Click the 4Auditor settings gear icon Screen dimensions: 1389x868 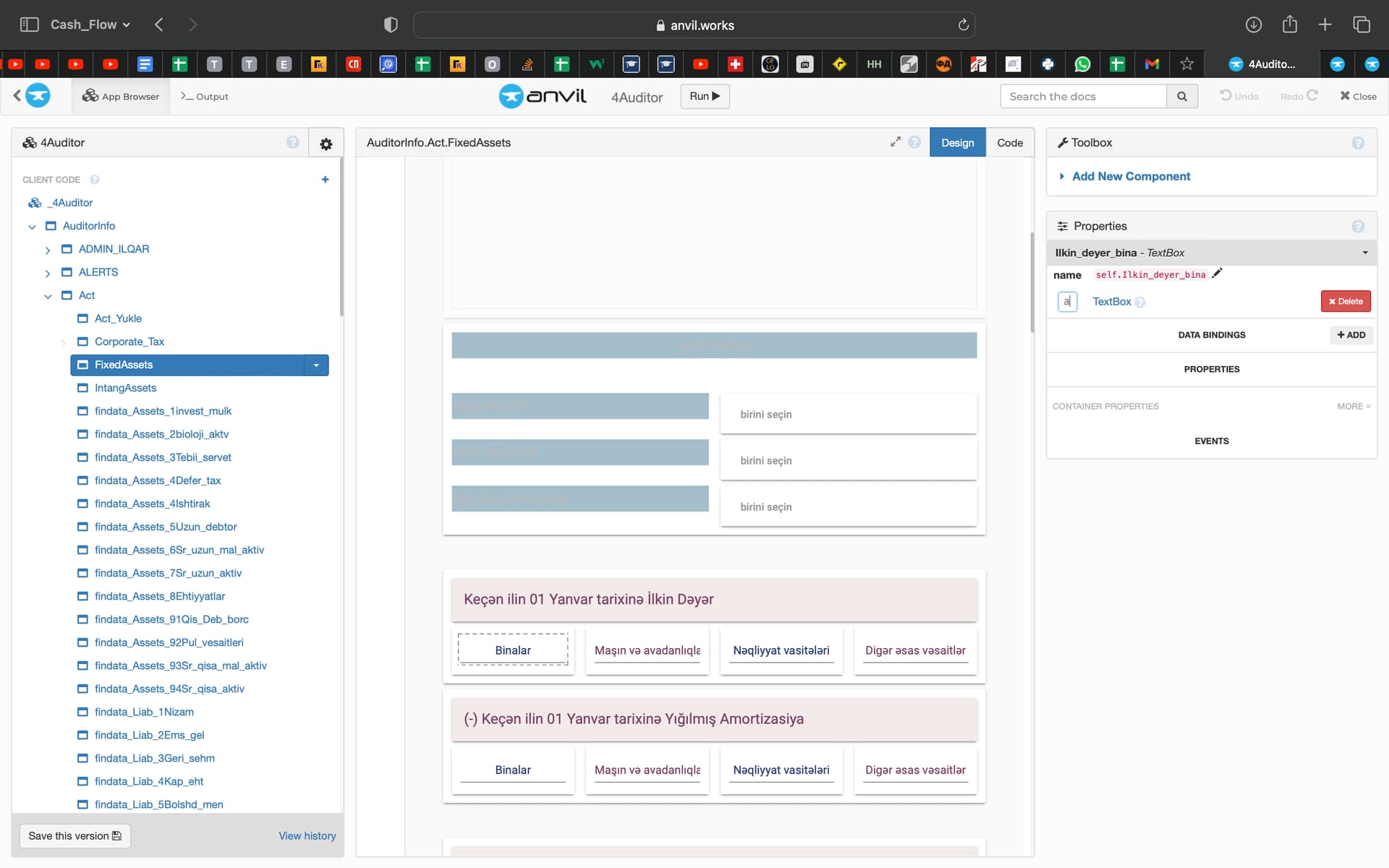pos(326,144)
